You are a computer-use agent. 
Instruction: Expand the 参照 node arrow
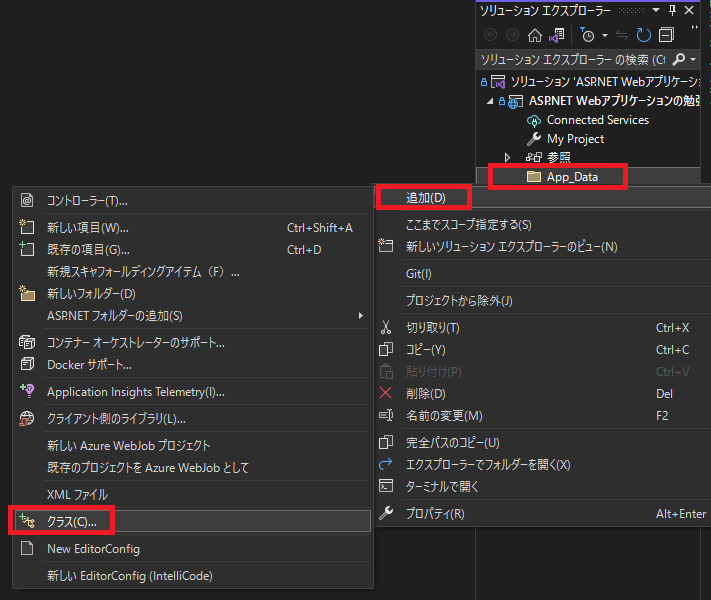tap(507, 157)
